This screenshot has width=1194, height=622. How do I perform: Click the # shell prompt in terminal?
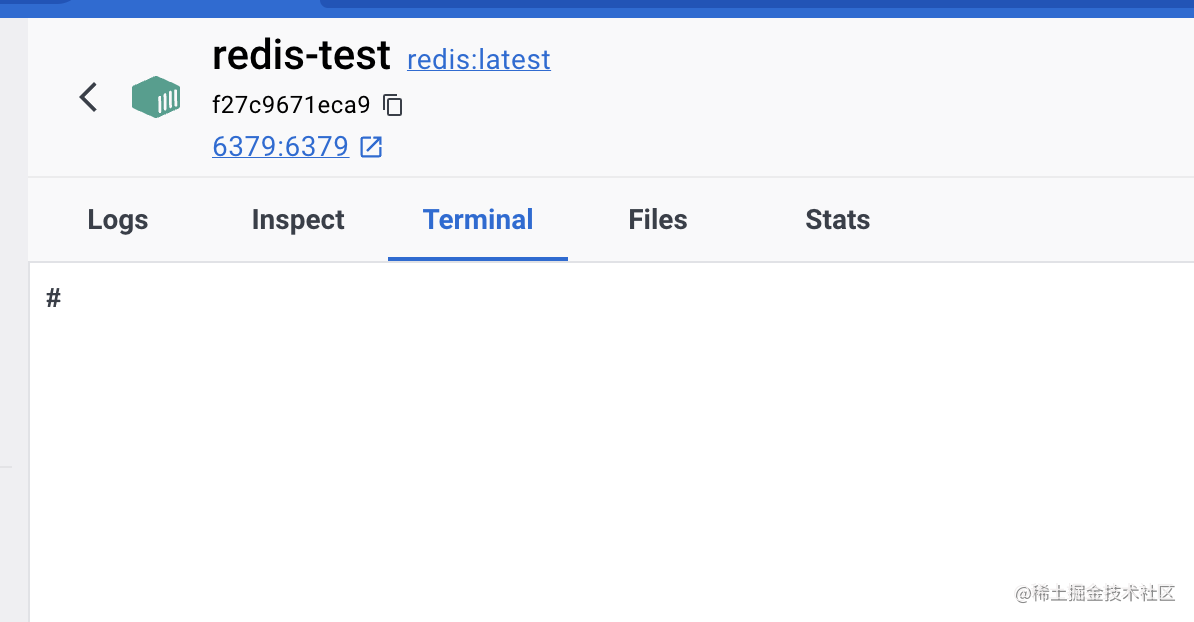54,298
